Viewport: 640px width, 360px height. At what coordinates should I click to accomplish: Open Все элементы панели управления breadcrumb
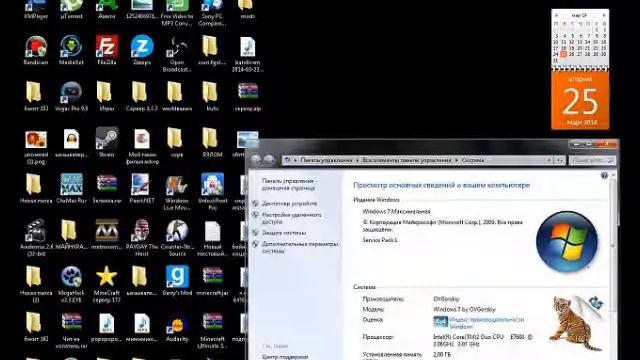(x=407, y=160)
